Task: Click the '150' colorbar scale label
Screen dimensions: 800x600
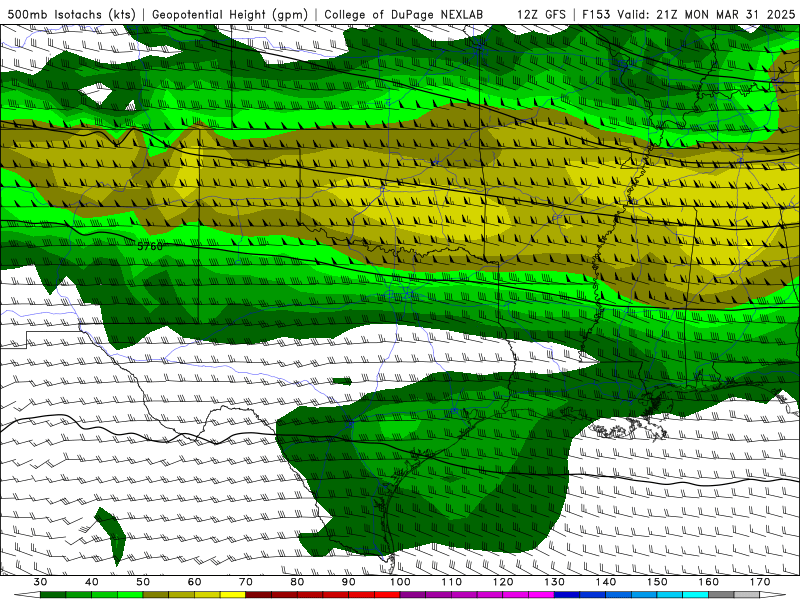Action: point(658,582)
